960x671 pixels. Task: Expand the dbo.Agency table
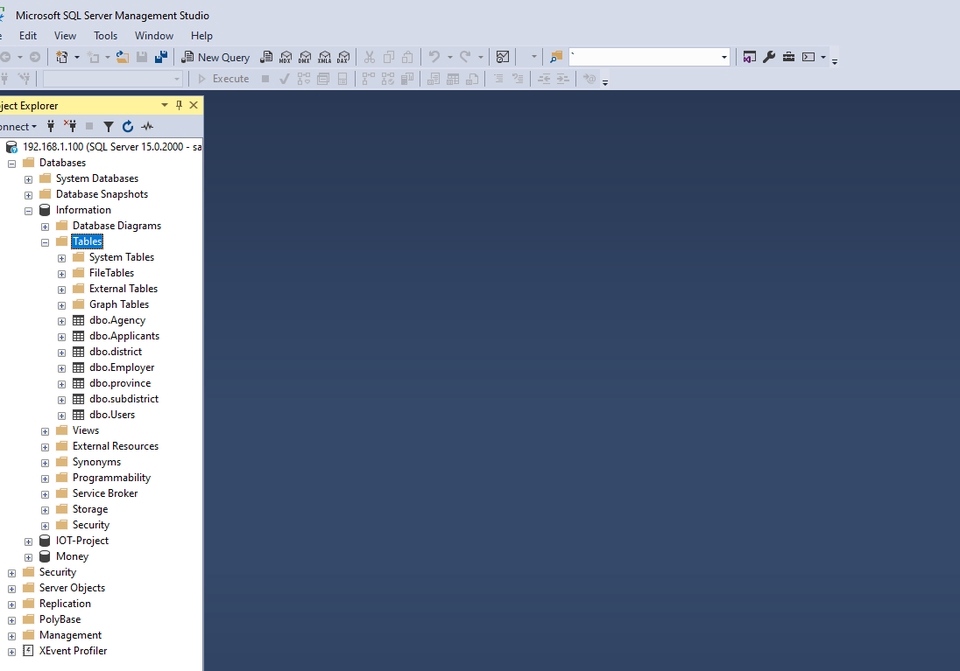61,321
